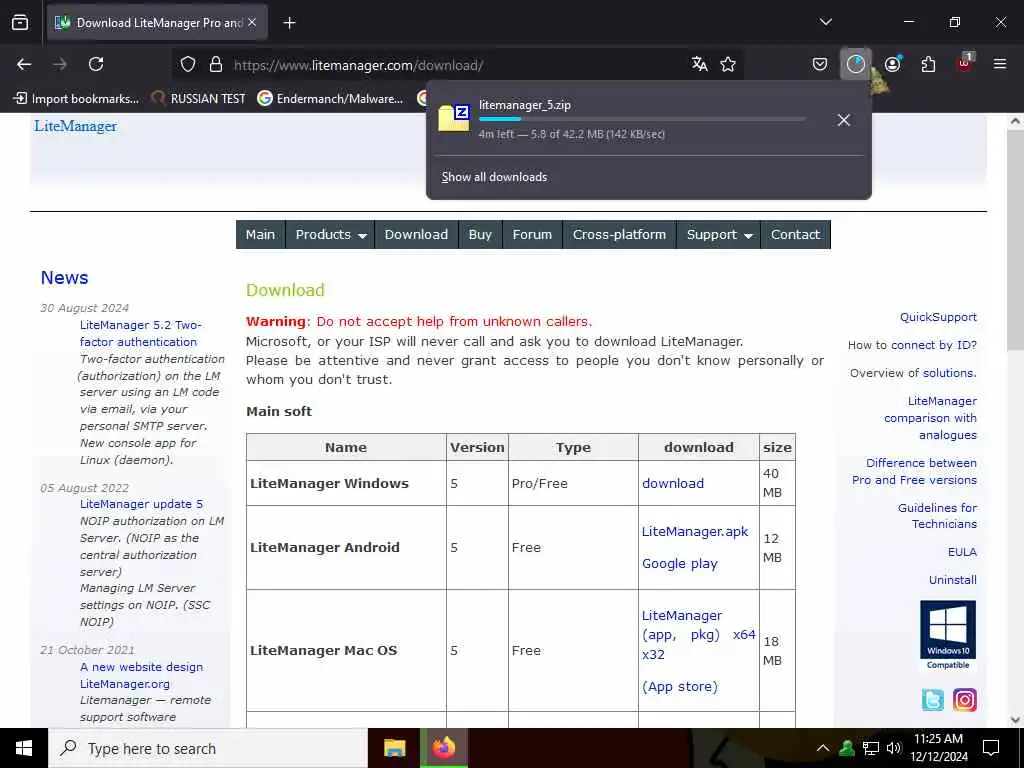Close the Download LiteManager tab
The image size is (1024, 768).
(252, 23)
